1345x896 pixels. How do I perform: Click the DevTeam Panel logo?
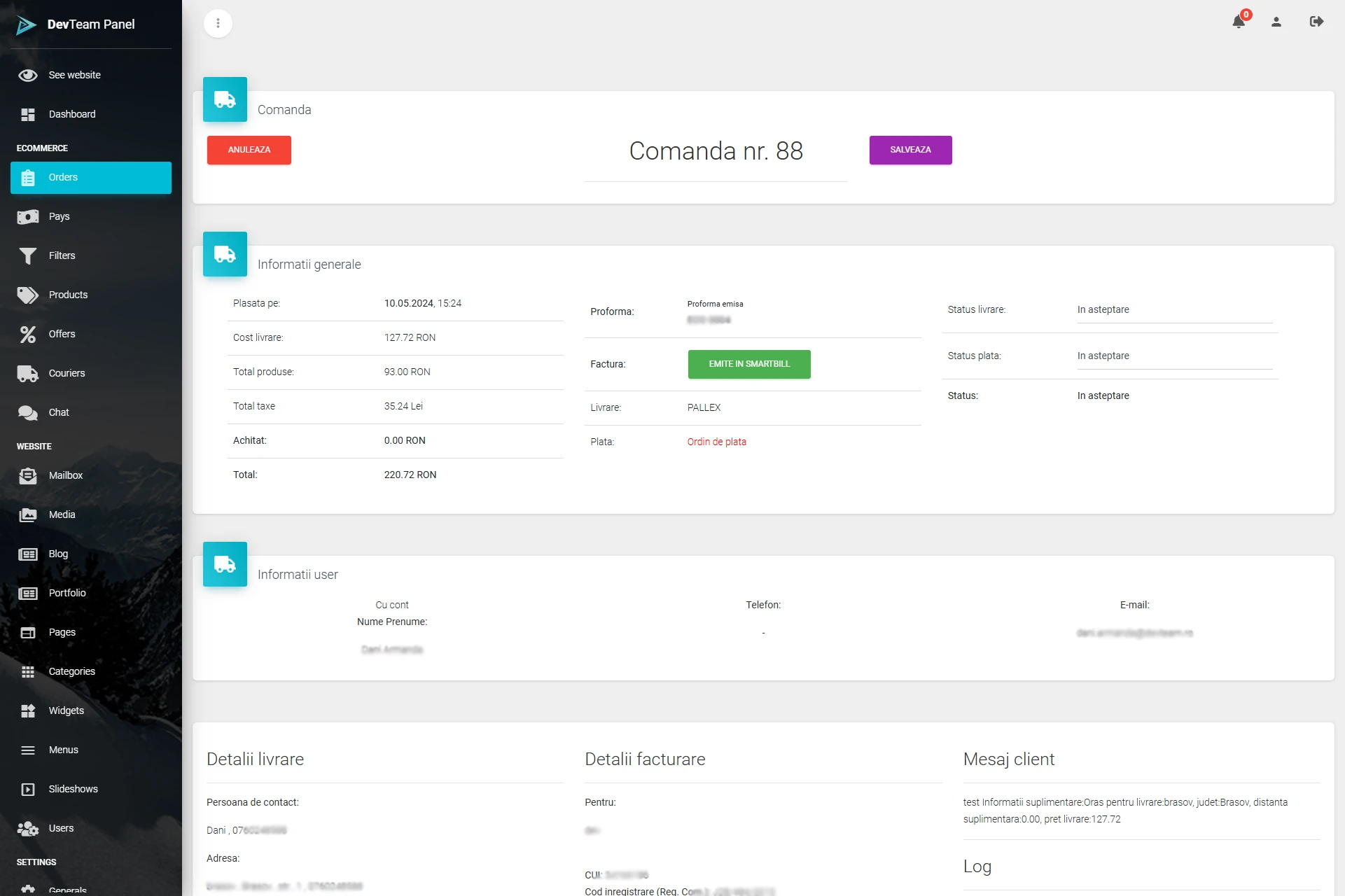tap(27, 25)
